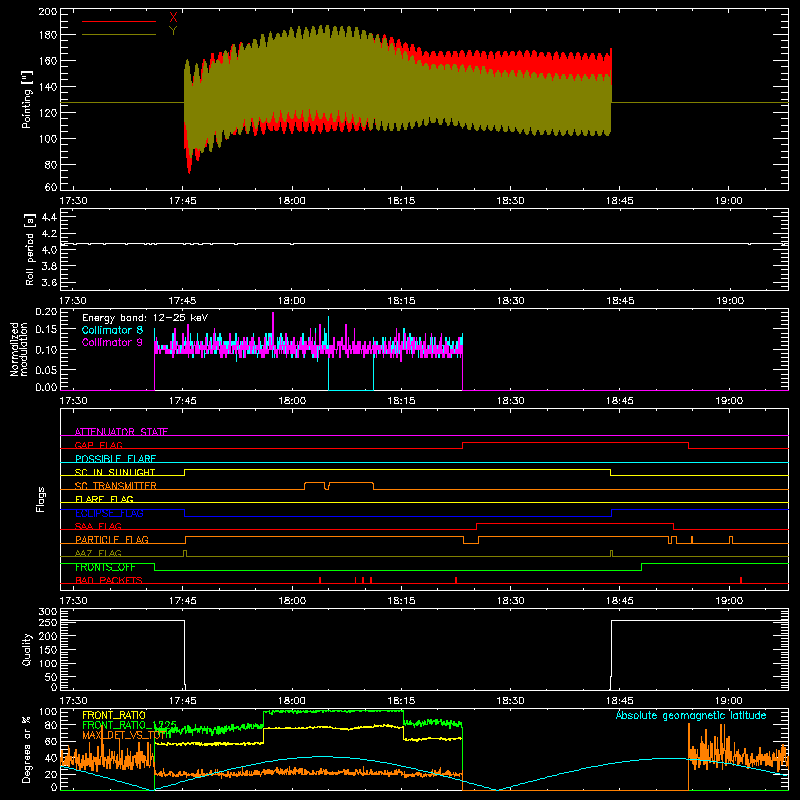Click the magenta Collimator 9 legend label

pos(112,342)
